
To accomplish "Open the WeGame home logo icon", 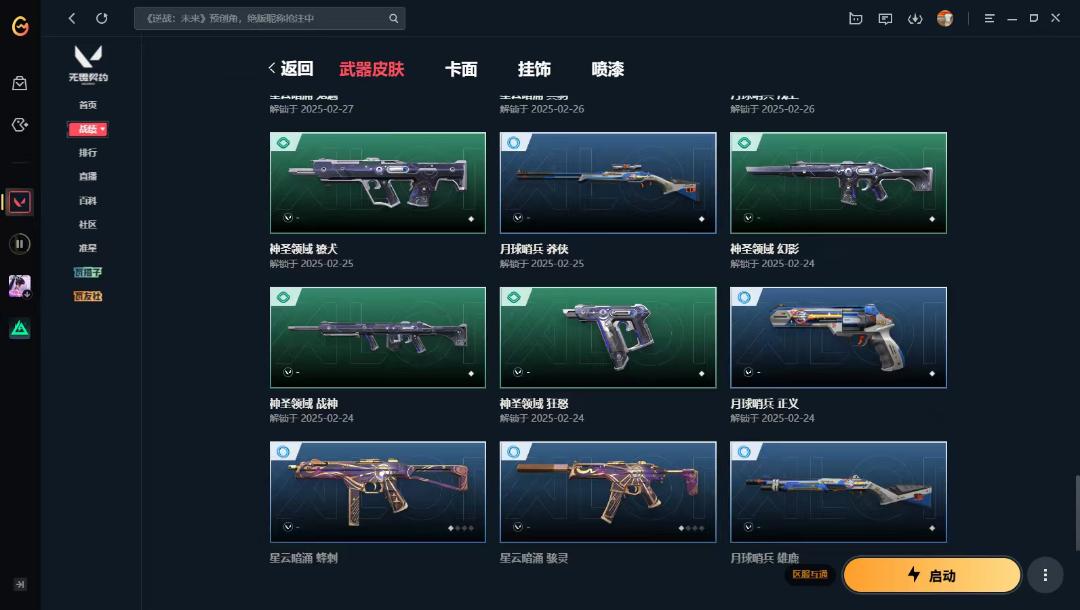I will (x=20, y=26).
